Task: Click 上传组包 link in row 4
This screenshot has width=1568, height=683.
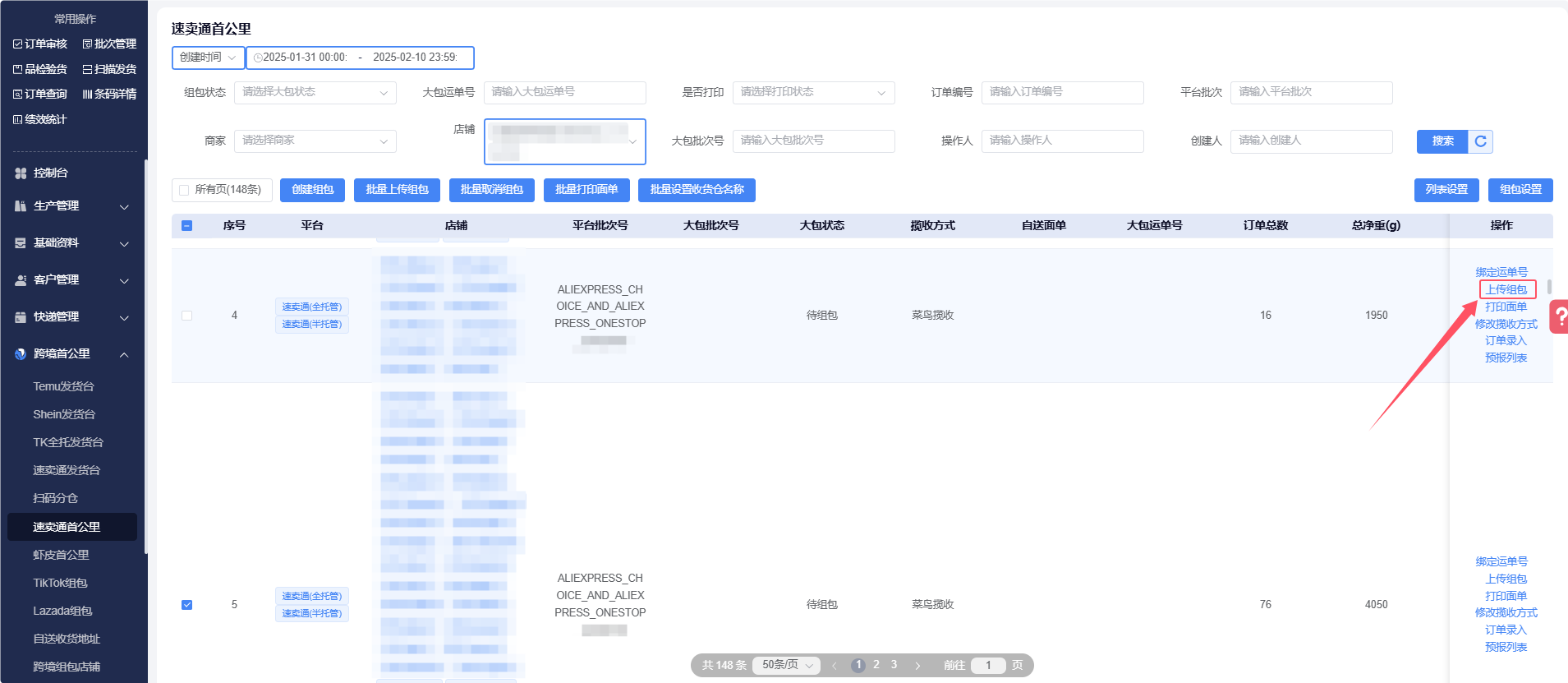Action: click(x=1506, y=290)
